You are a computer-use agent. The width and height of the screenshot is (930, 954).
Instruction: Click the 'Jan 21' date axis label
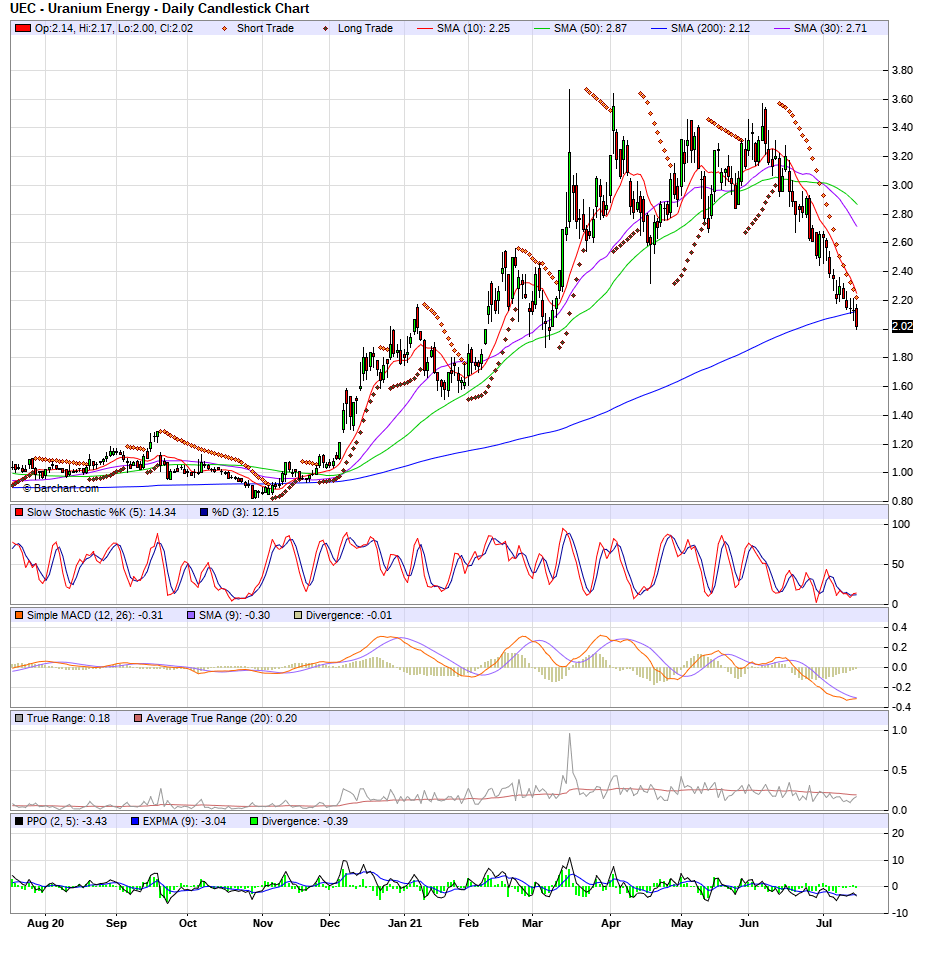click(405, 923)
